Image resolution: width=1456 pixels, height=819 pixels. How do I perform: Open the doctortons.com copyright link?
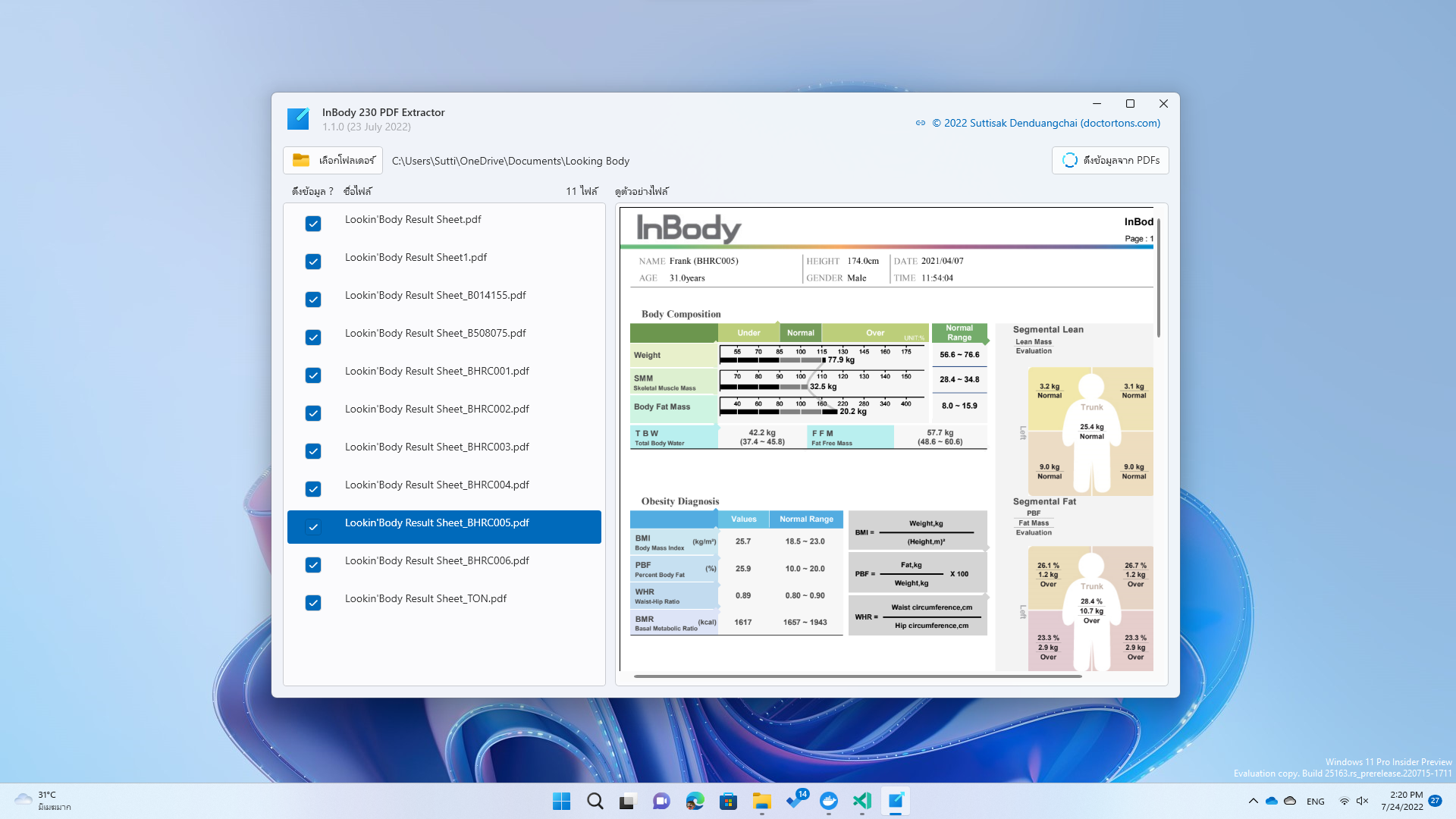click(1046, 123)
